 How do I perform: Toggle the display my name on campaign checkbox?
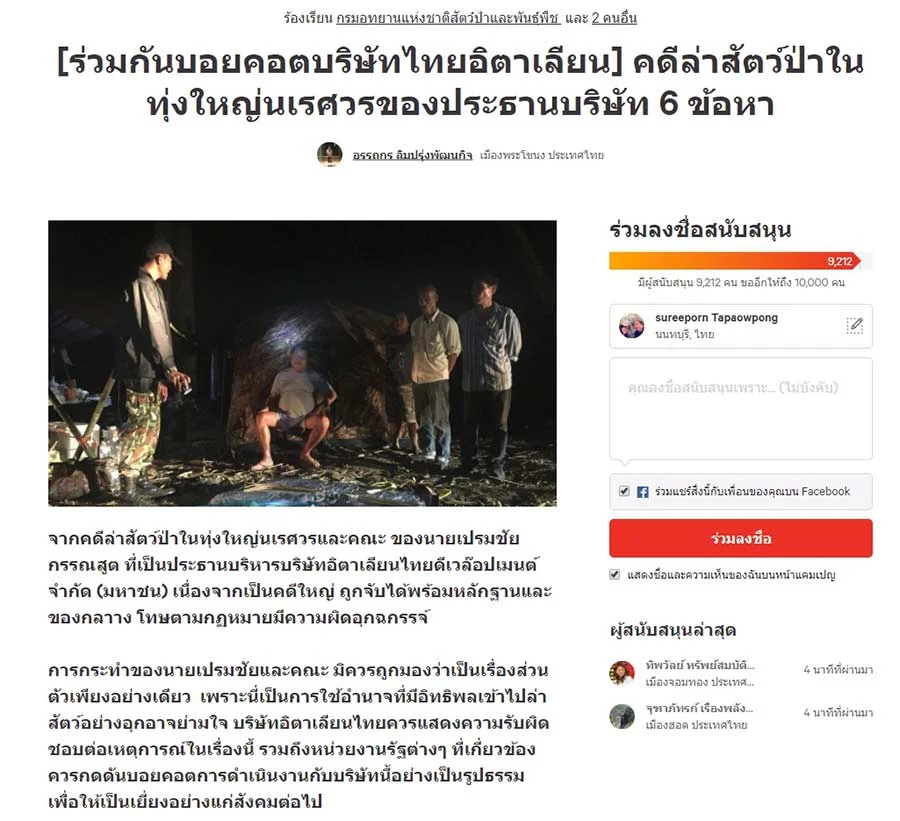pos(614,574)
